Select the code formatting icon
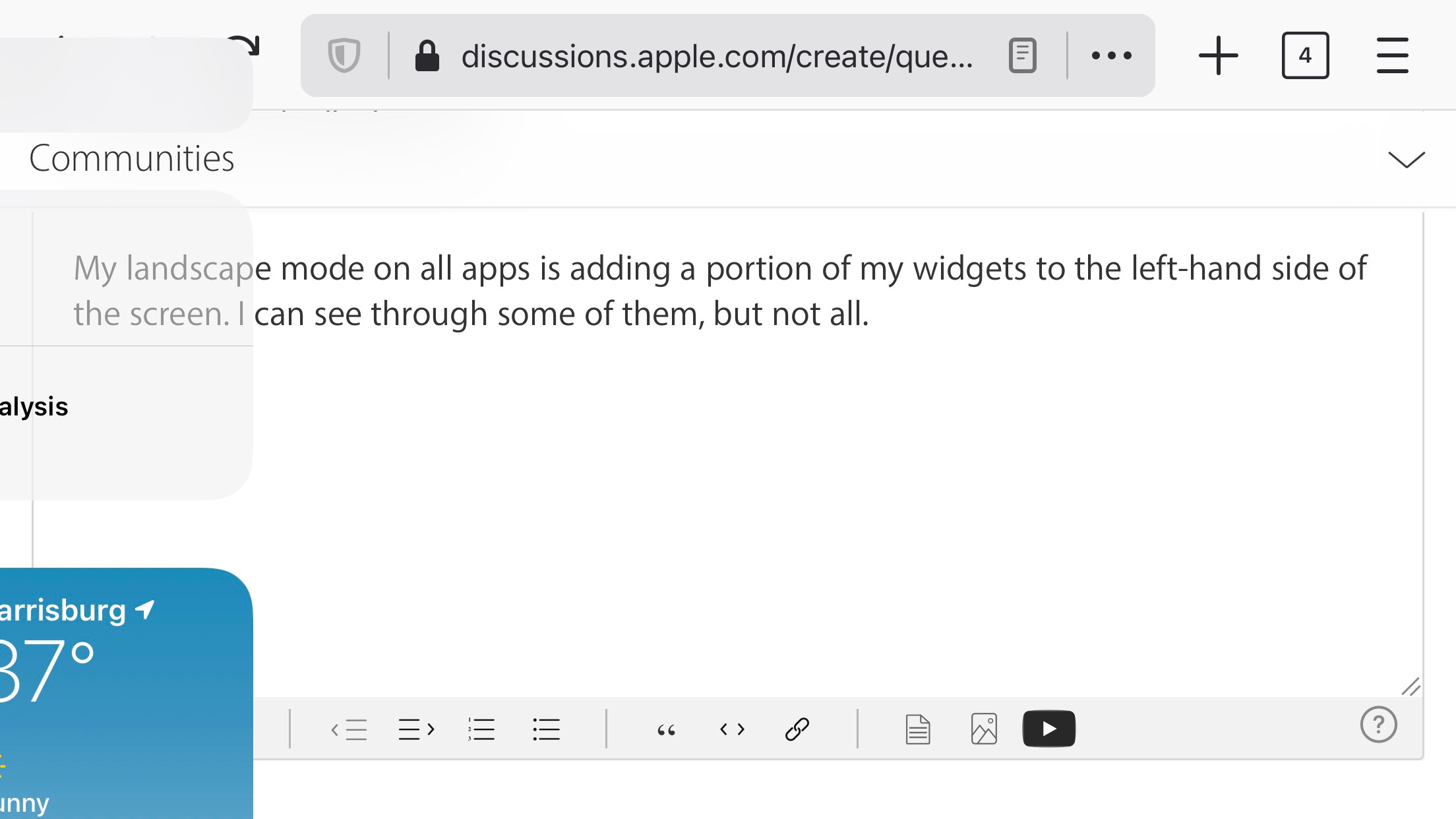Screen dimensions: 1456x819 click(x=732, y=729)
